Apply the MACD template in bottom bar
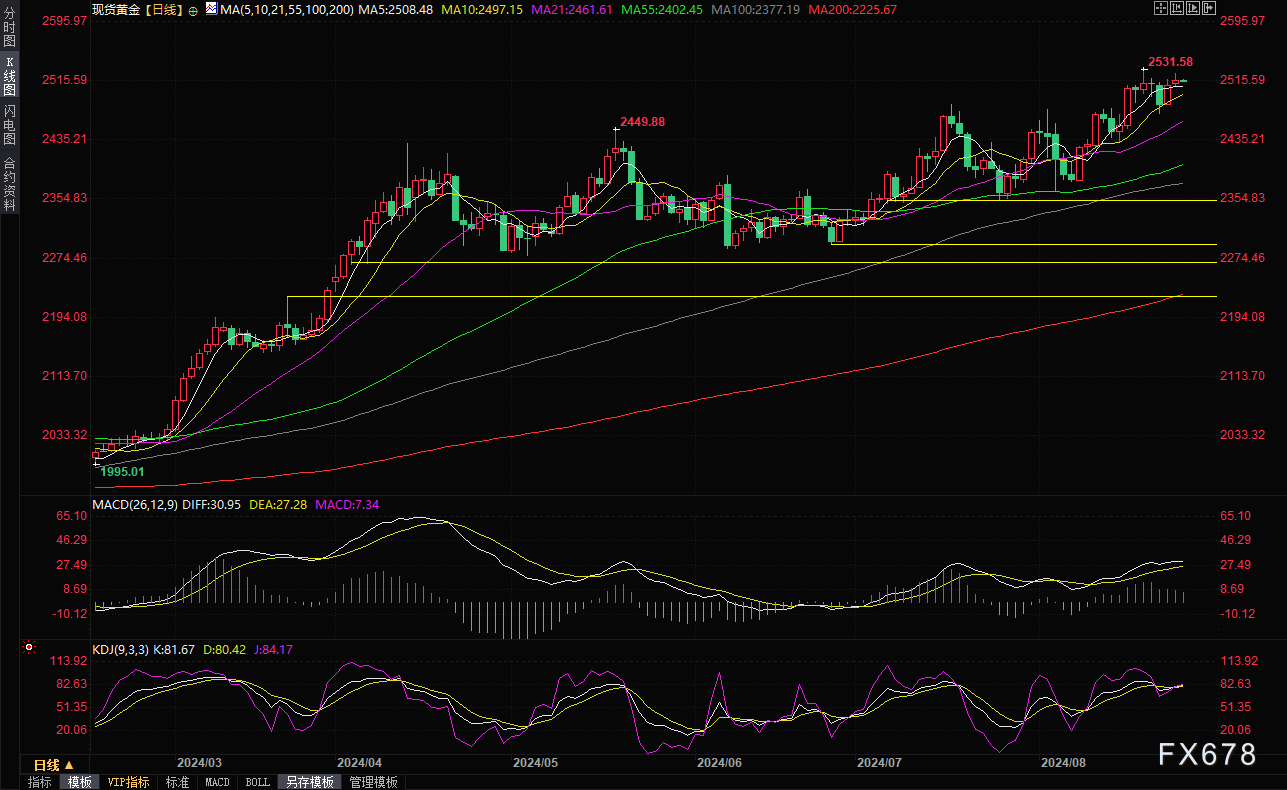Screen dimensions: 1287x790 point(217,782)
